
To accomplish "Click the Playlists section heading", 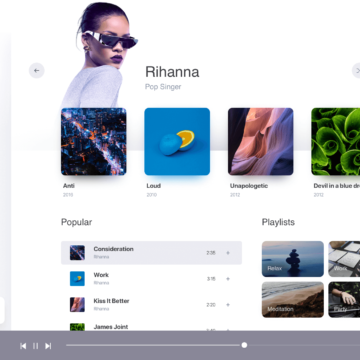I will pos(278,222).
